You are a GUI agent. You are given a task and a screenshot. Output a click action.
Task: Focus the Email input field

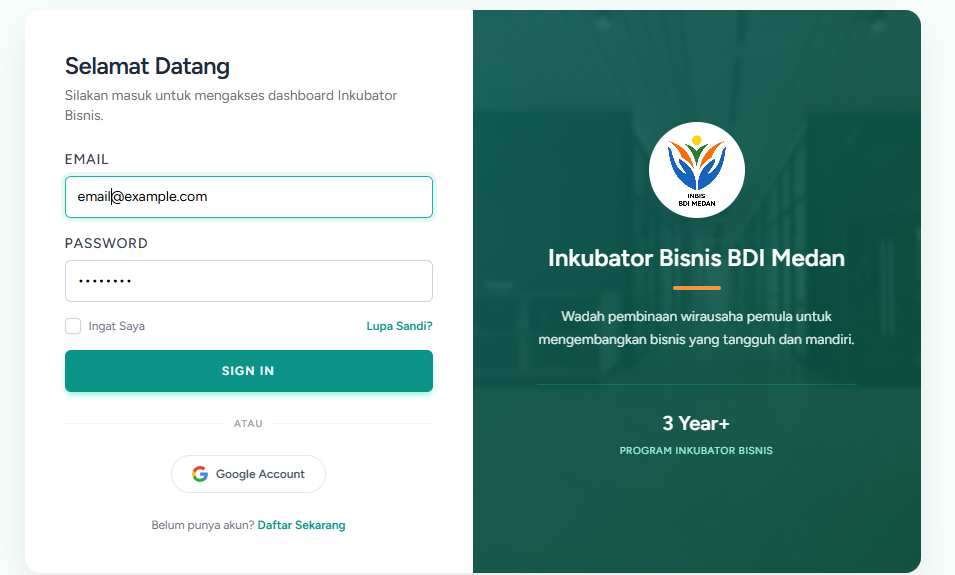(x=248, y=197)
